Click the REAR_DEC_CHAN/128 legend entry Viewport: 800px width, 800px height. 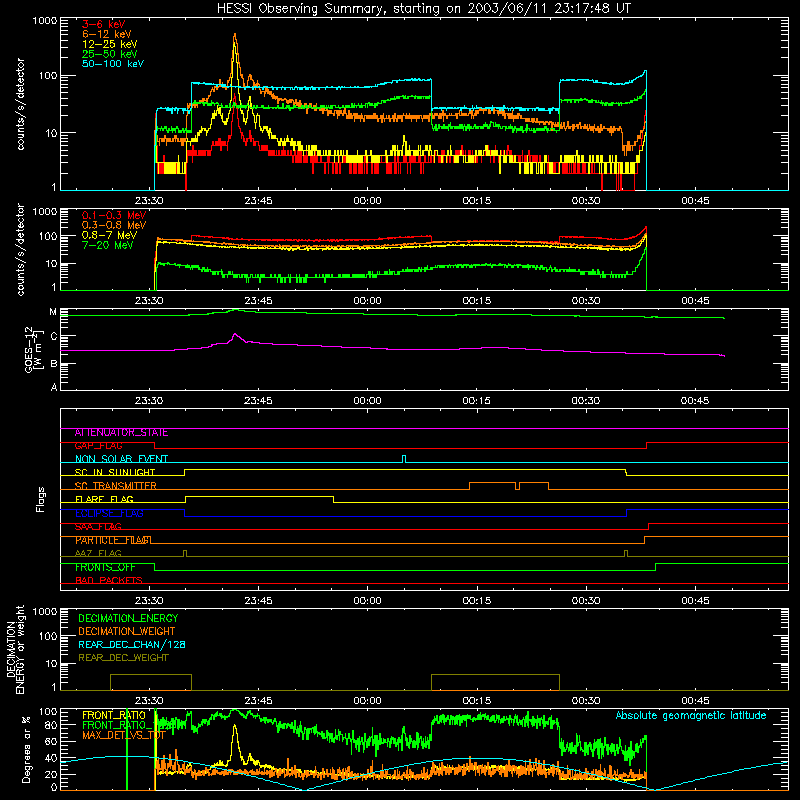coord(132,644)
